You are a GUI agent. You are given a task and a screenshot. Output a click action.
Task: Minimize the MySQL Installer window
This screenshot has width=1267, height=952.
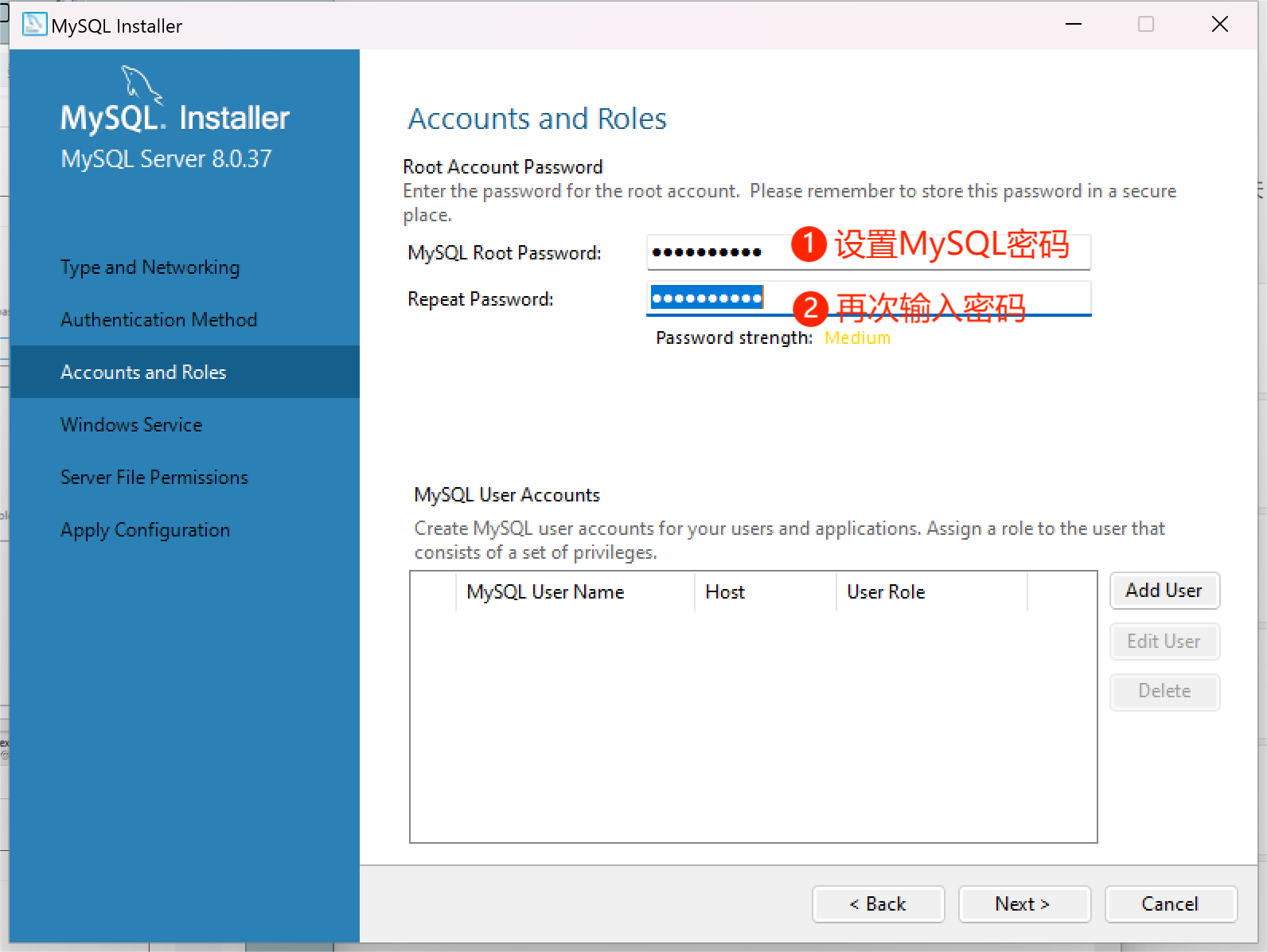(x=1074, y=25)
